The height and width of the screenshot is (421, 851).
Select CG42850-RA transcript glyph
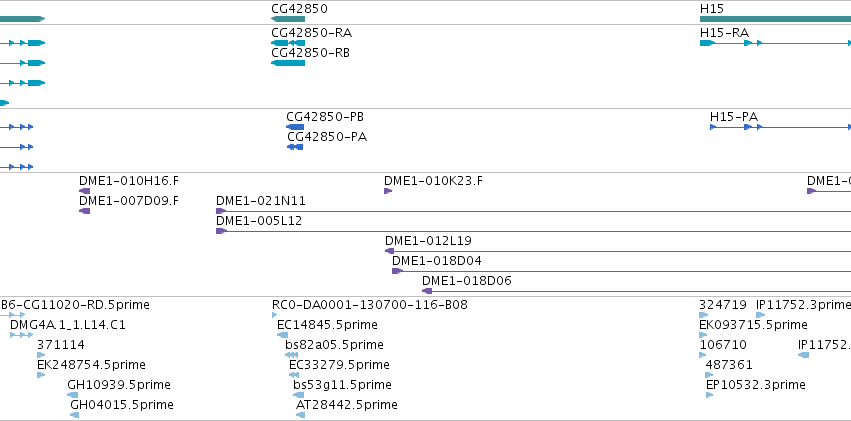pos(288,43)
